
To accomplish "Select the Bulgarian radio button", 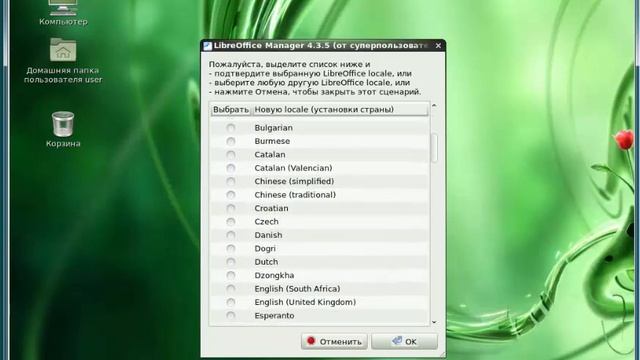I will click(231, 128).
